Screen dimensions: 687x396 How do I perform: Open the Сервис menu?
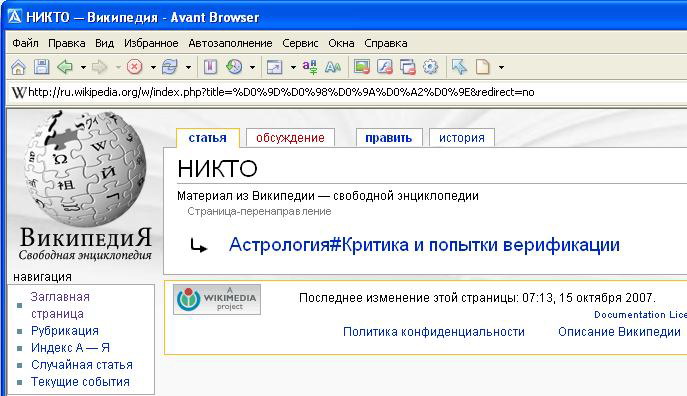(x=300, y=43)
